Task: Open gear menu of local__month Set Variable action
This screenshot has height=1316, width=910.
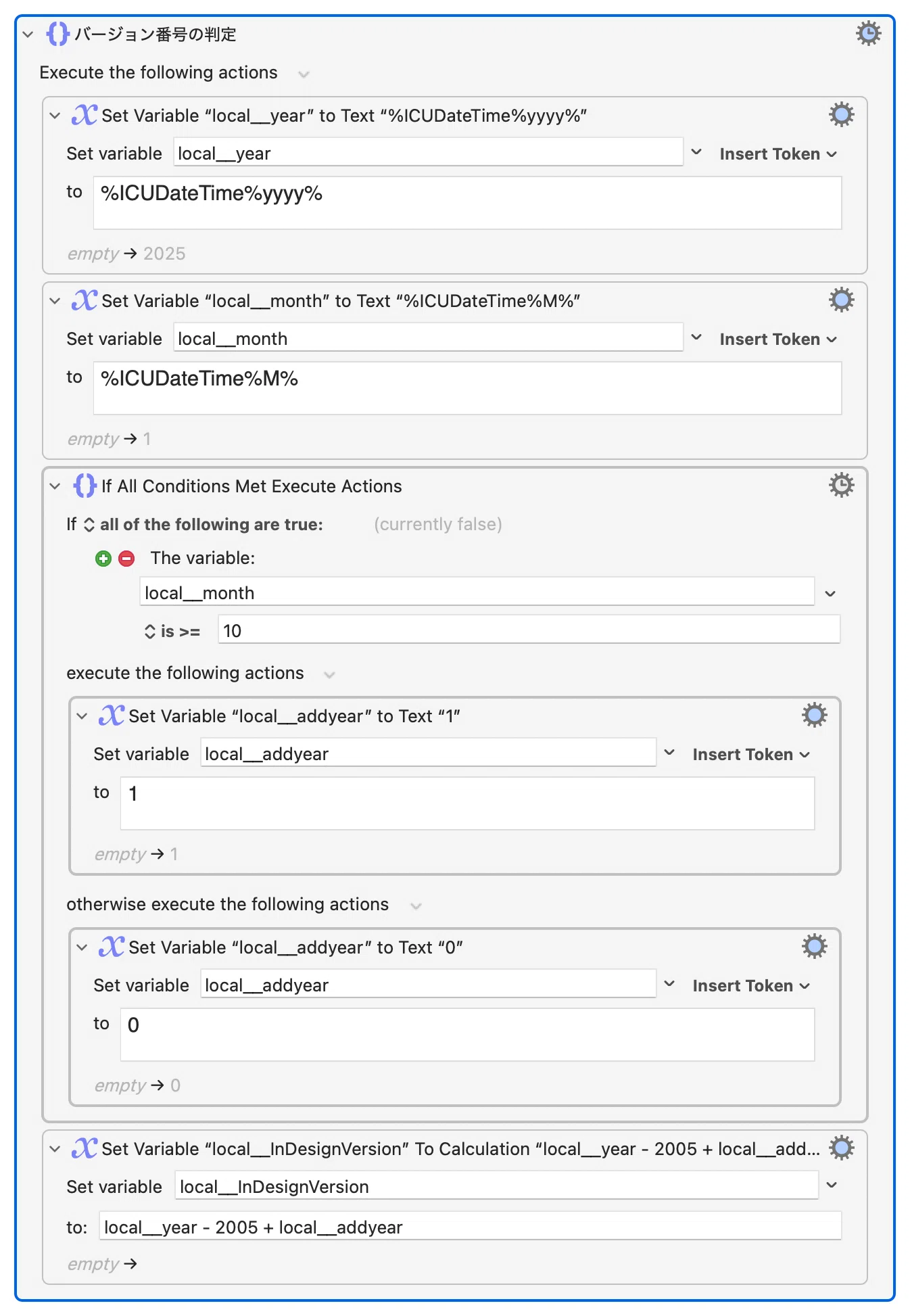Action: click(x=841, y=300)
